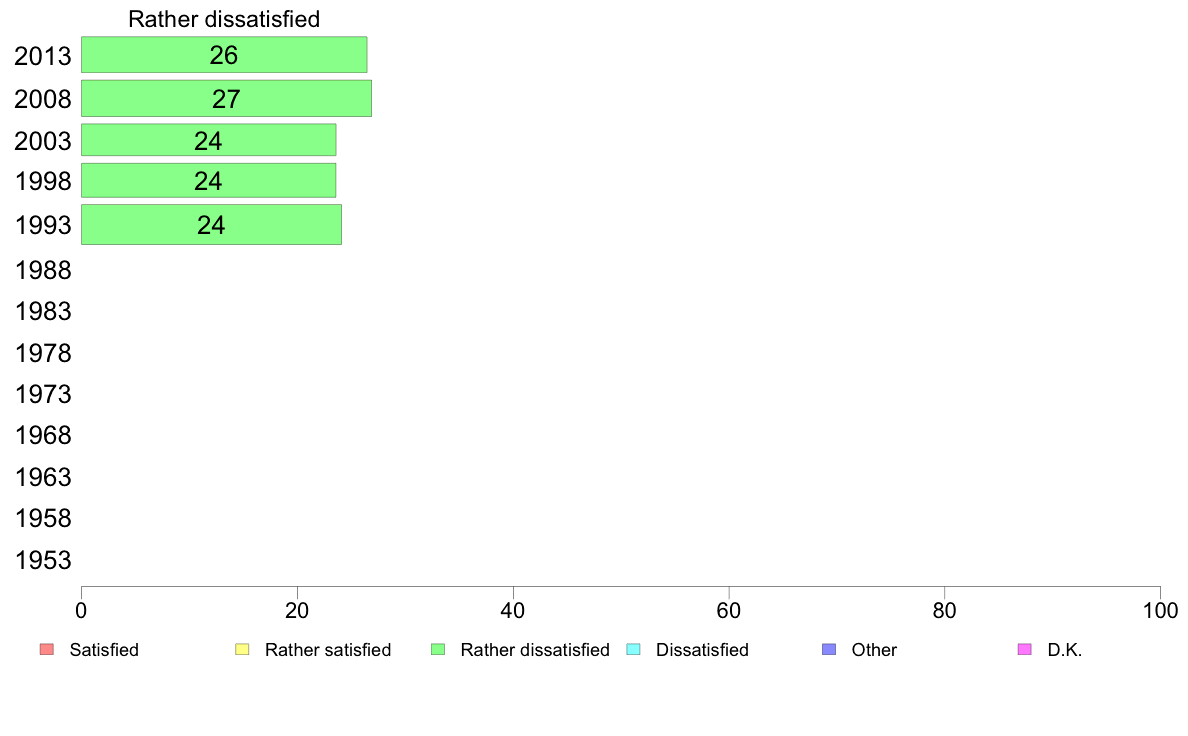
Task: Click the yellow Rather satisfied legend swatch
Action: [242, 650]
